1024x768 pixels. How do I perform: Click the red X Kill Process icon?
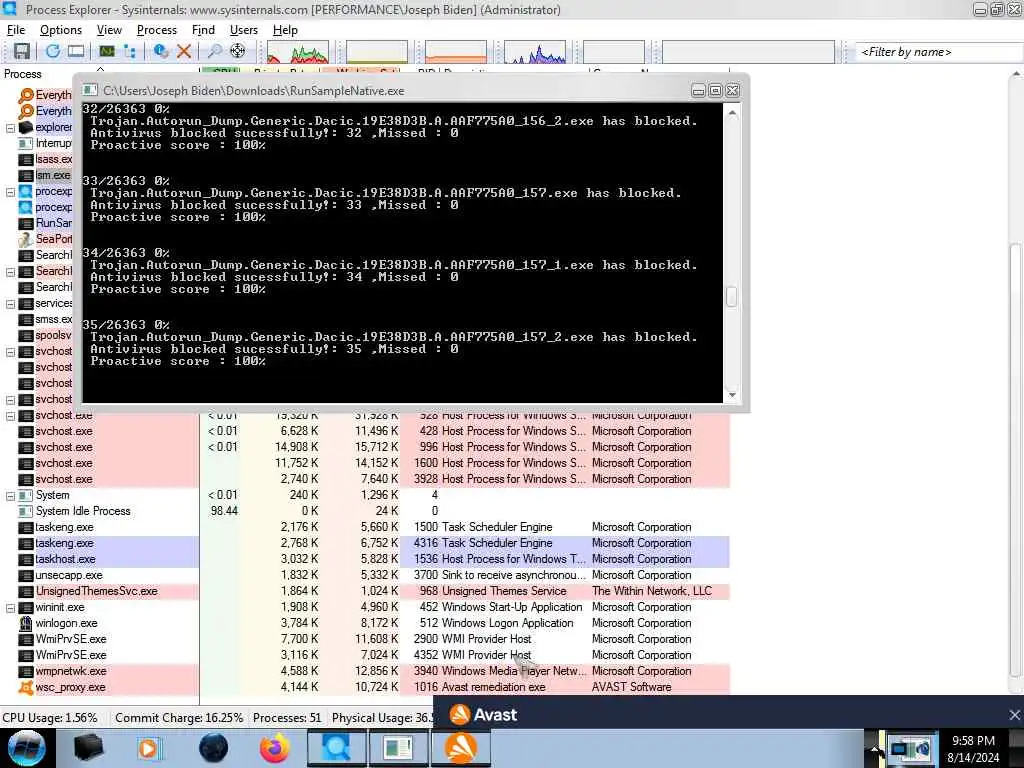(x=184, y=51)
